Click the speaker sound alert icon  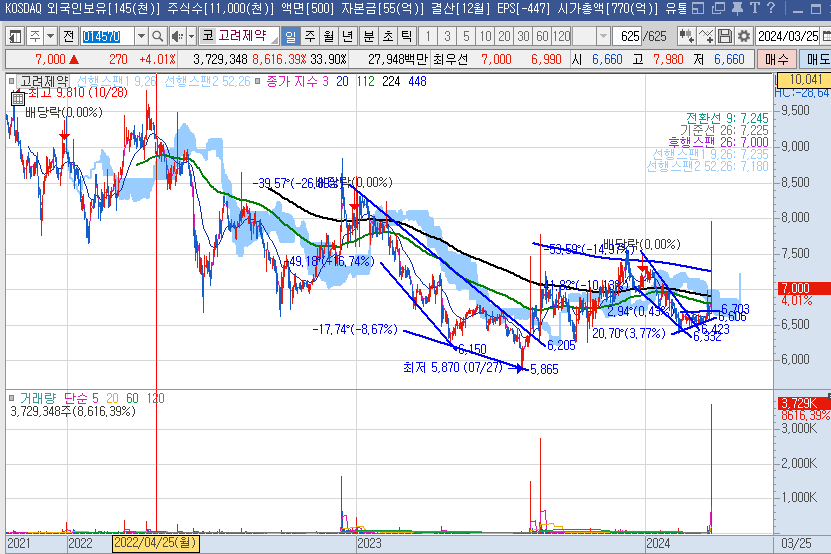[177, 36]
